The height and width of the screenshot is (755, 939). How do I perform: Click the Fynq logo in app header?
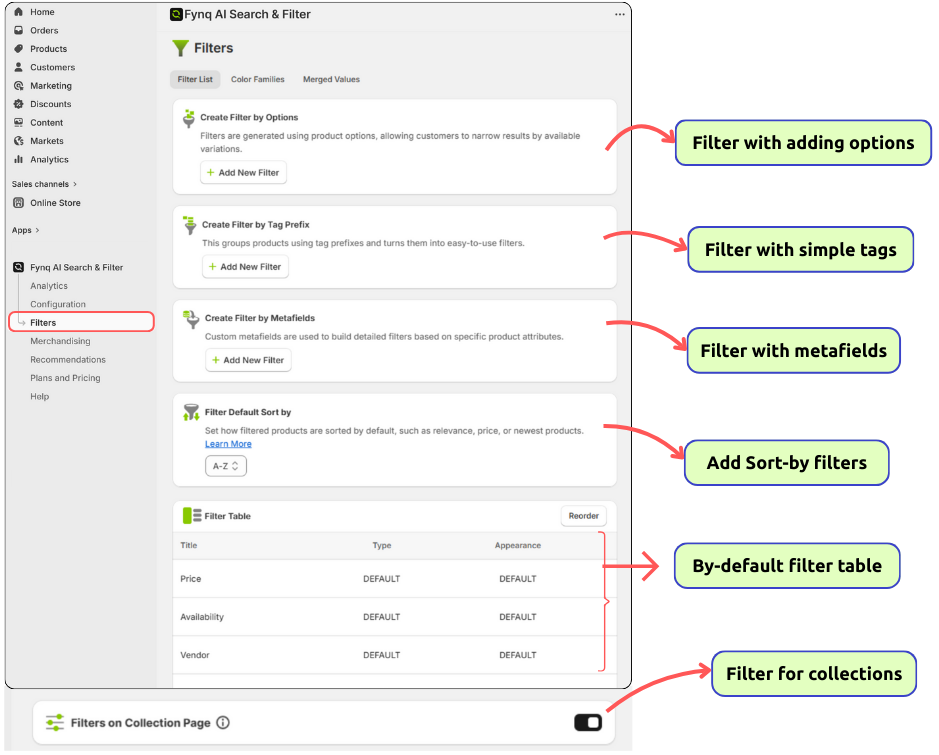(176, 14)
